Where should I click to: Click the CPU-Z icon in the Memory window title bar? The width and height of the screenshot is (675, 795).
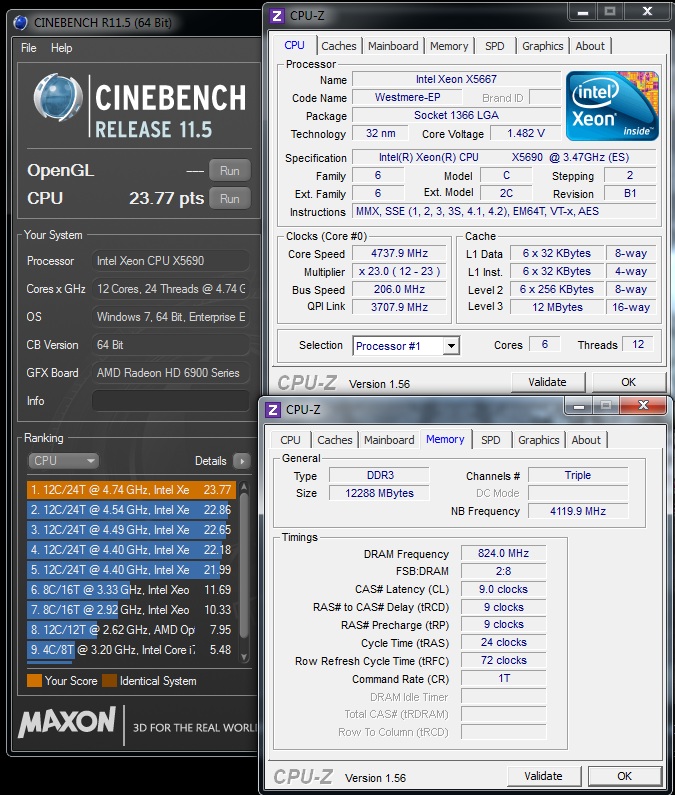point(273,410)
